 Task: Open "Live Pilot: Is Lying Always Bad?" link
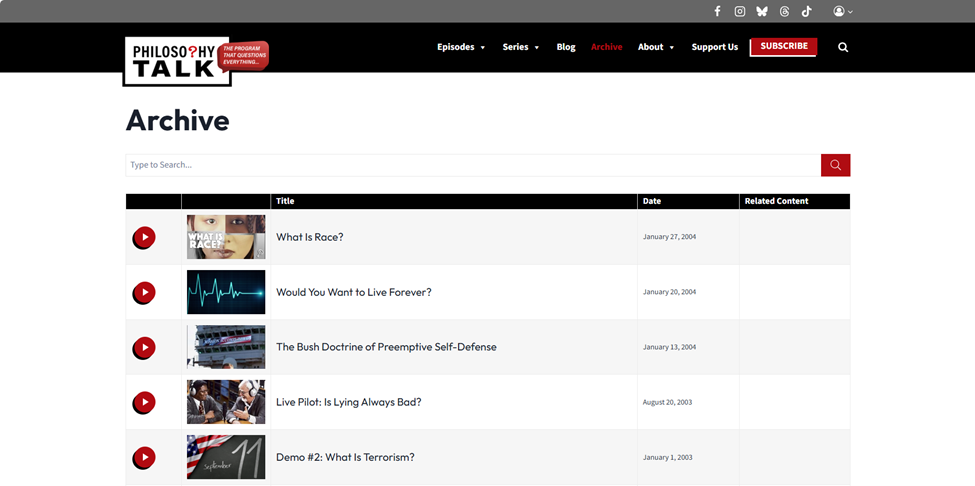click(349, 402)
